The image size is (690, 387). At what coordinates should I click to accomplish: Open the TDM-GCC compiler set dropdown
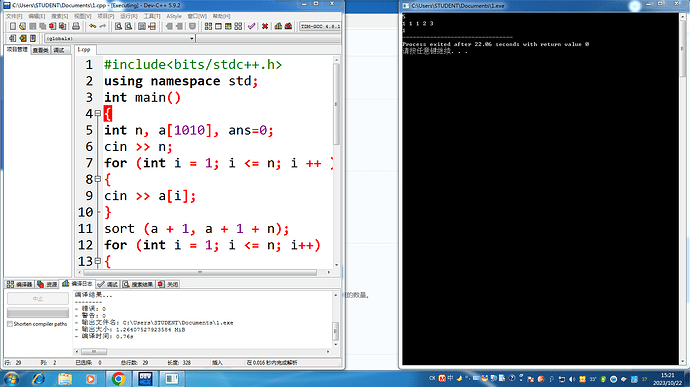(x=320, y=26)
